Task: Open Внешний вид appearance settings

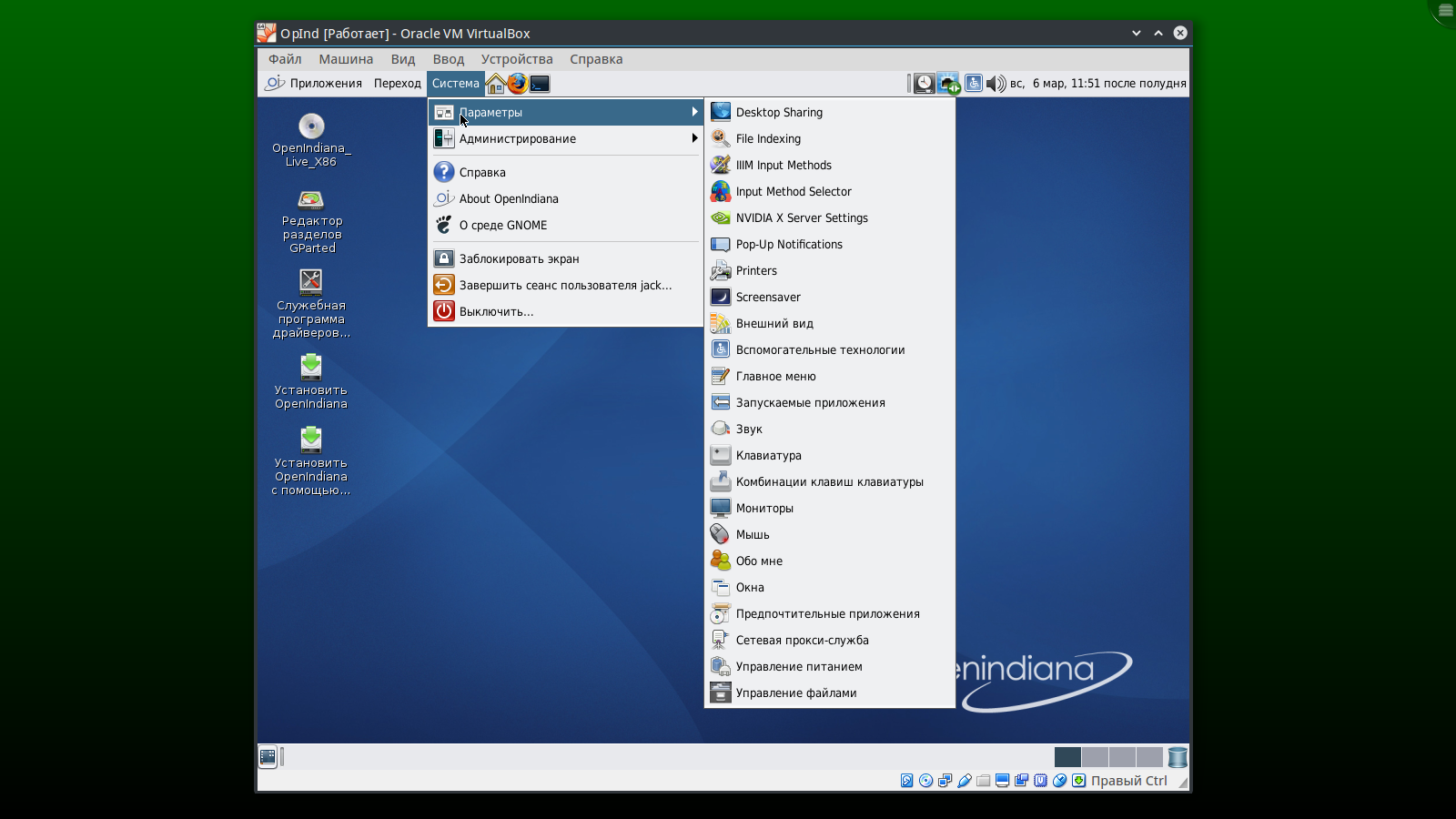Action: 830,323
